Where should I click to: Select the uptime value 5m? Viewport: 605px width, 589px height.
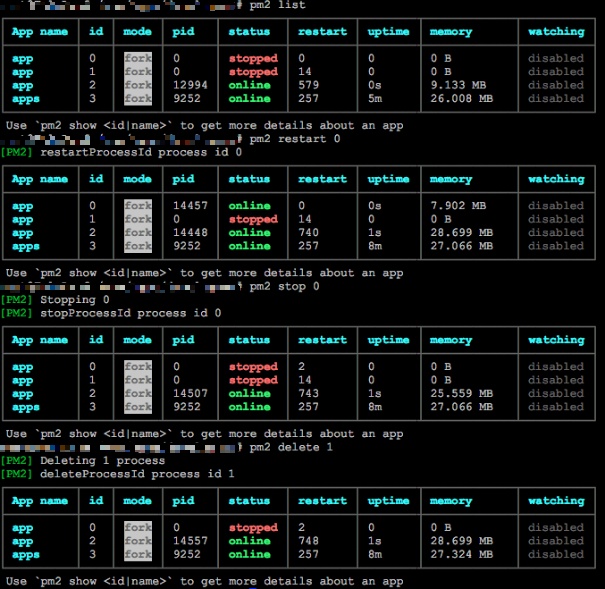coord(375,98)
